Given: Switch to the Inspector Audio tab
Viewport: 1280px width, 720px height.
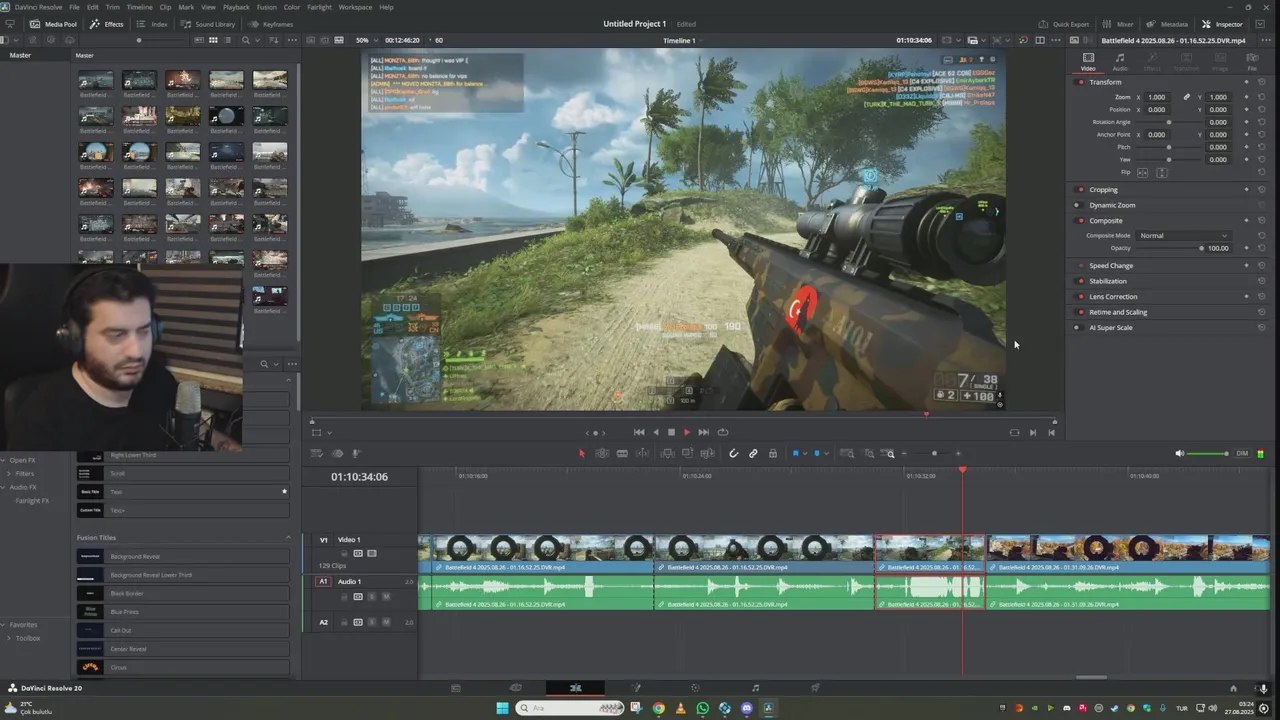Looking at the screenshot, I should coord(1120,62).
